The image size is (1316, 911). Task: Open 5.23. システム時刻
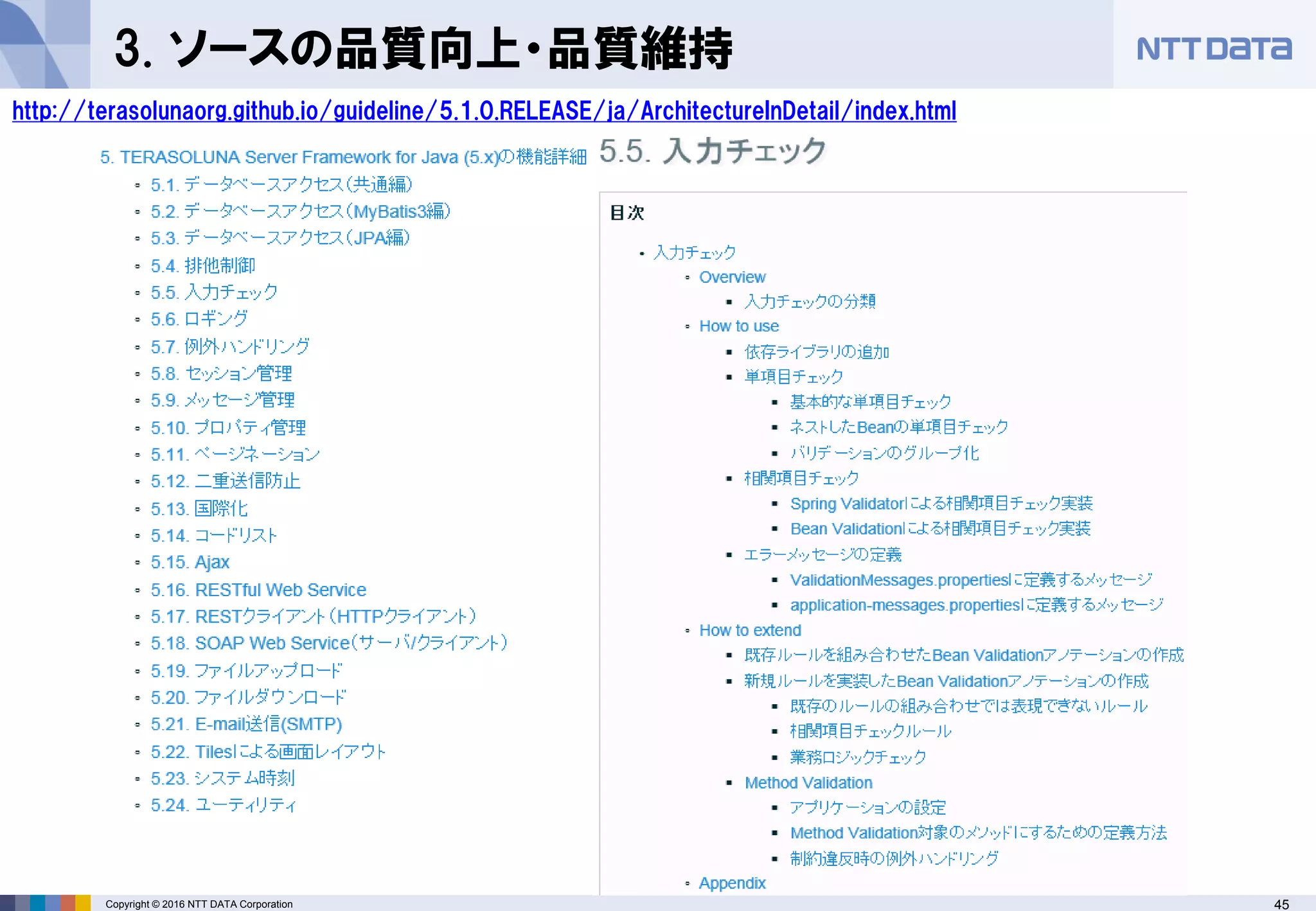[222, 778]
